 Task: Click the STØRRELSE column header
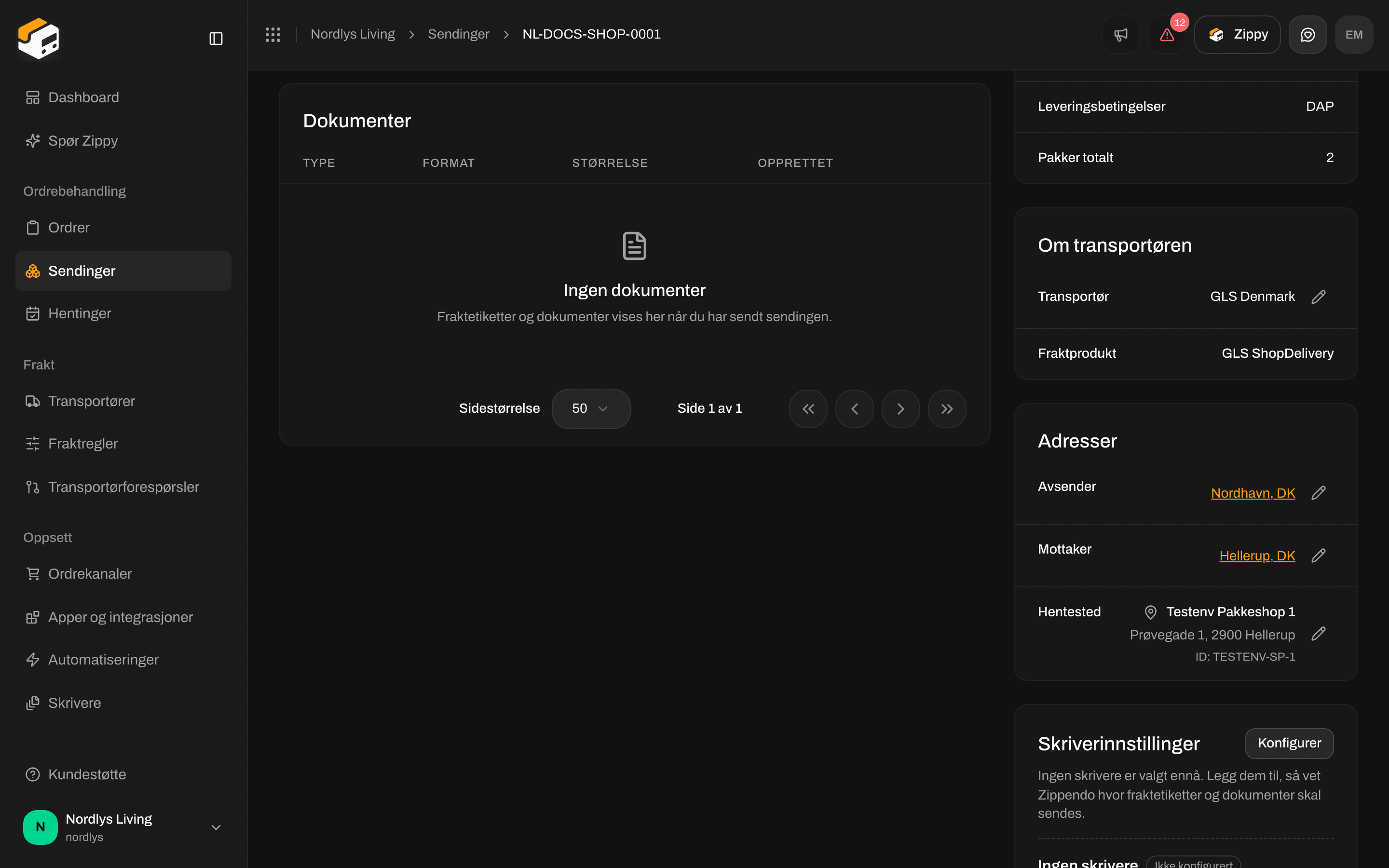pos(610,163)
